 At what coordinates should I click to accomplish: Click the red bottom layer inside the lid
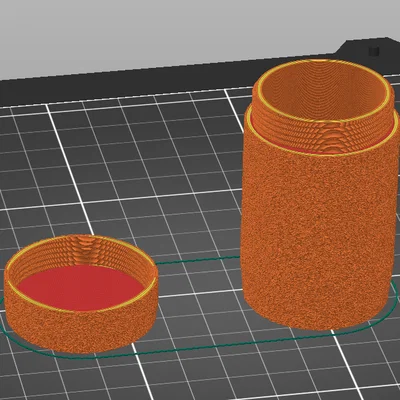pyautogui.click(x=81, y=288)
